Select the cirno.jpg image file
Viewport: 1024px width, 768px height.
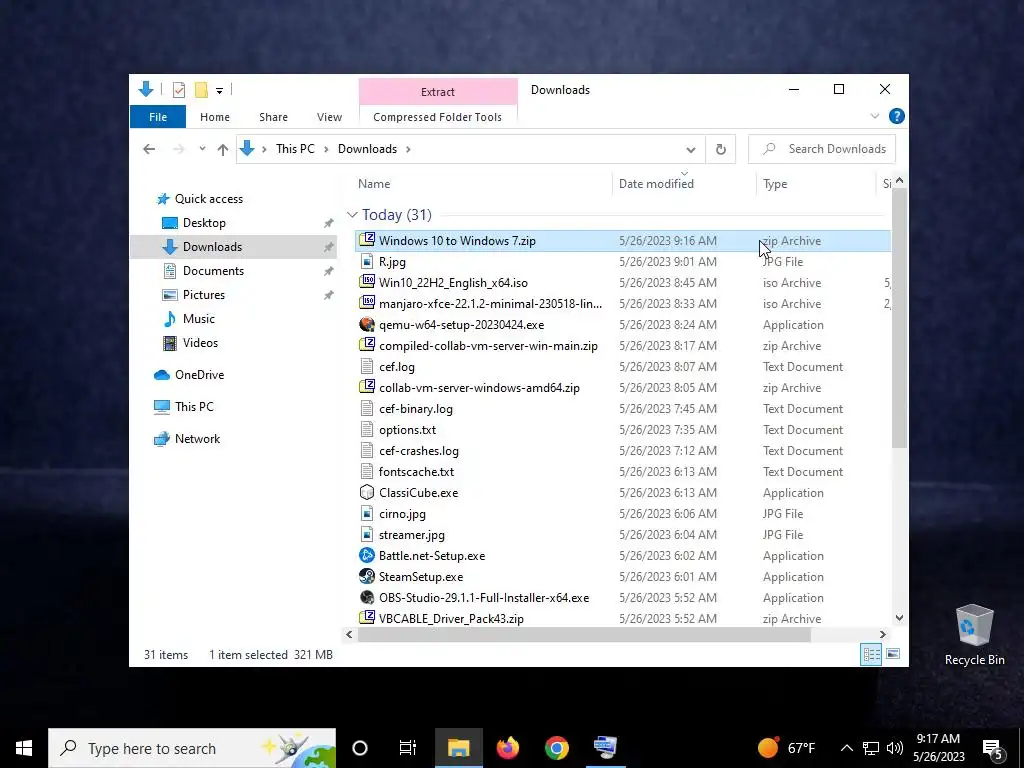[402, 514]
